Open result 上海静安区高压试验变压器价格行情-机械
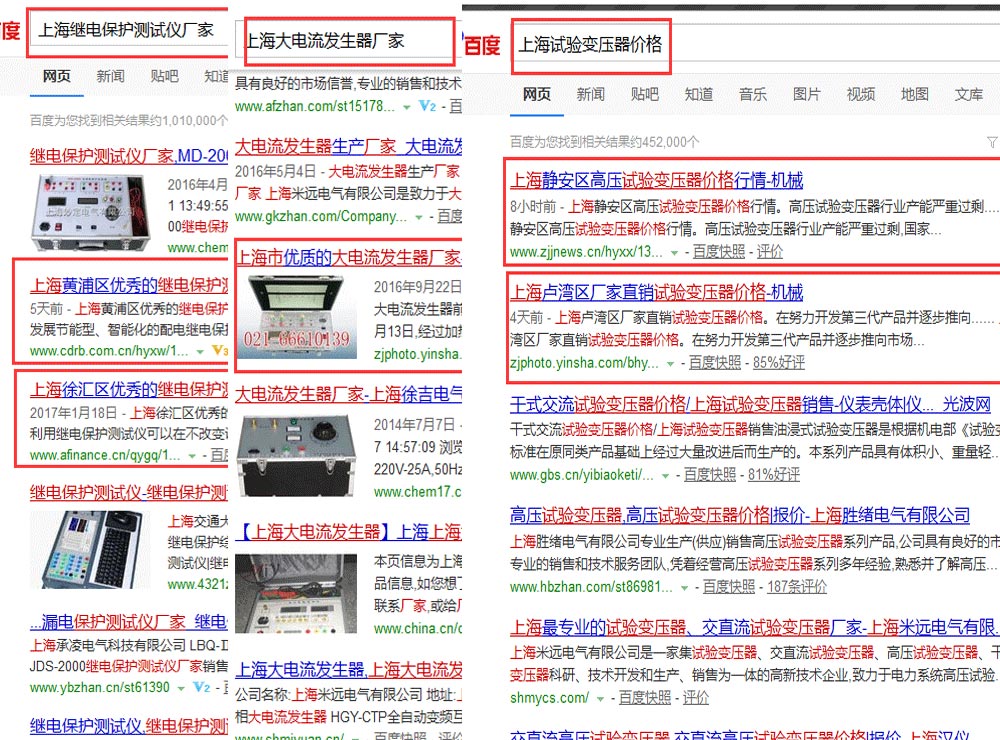This screenshot has width=1000, height=740. point(656,181)
